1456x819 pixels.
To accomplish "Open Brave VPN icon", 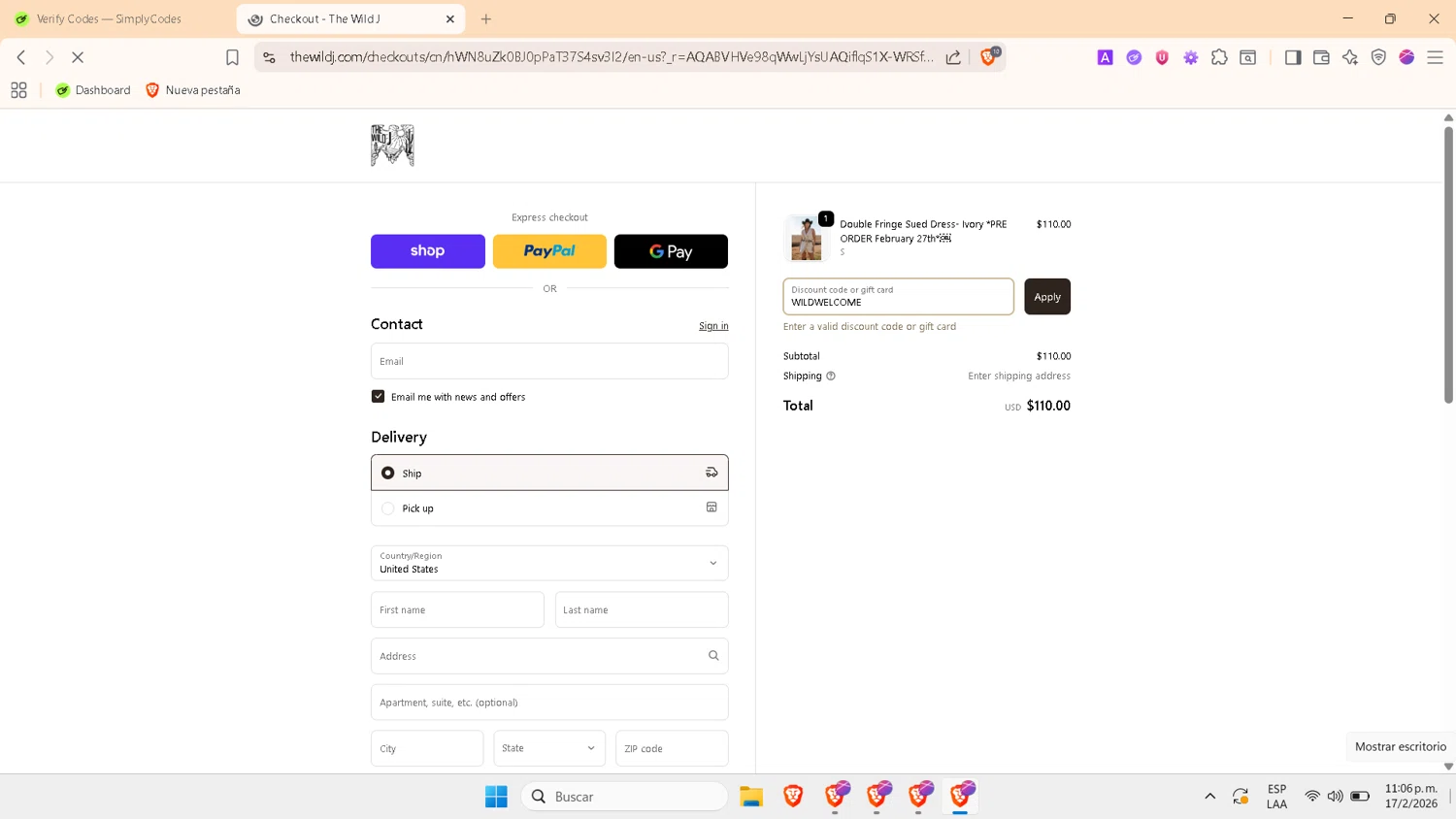I will pos(1378,57).
